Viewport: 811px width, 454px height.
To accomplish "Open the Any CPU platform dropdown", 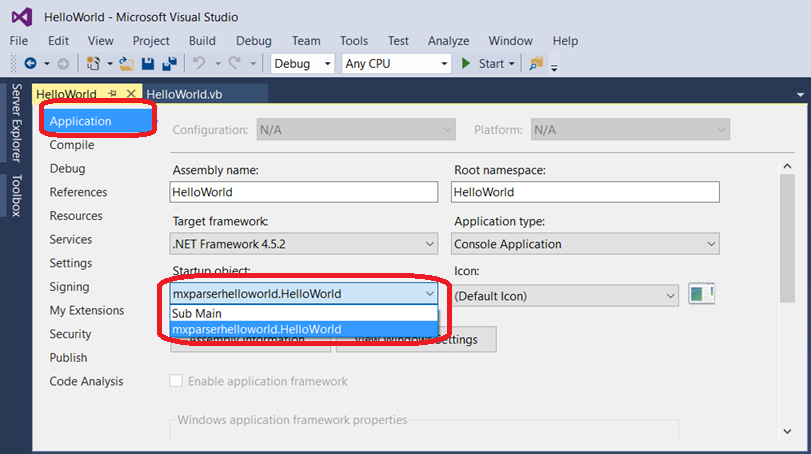I will click(x=396, y=64).
